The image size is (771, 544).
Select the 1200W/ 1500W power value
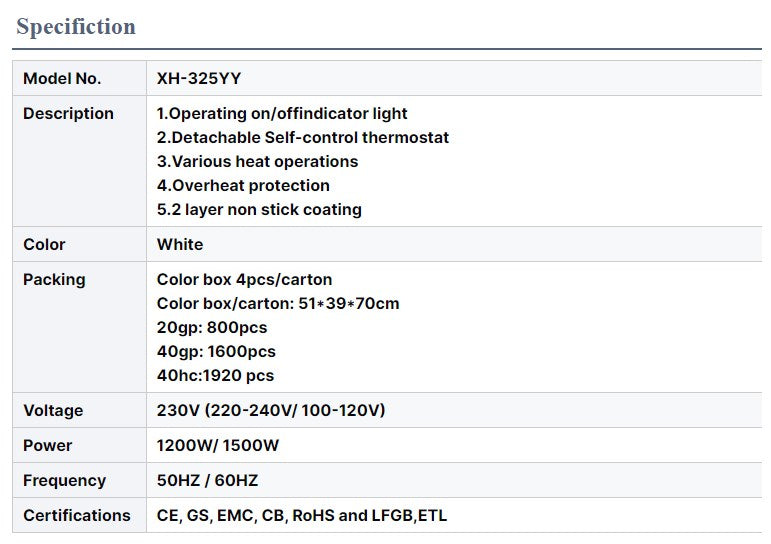(218, 446)
